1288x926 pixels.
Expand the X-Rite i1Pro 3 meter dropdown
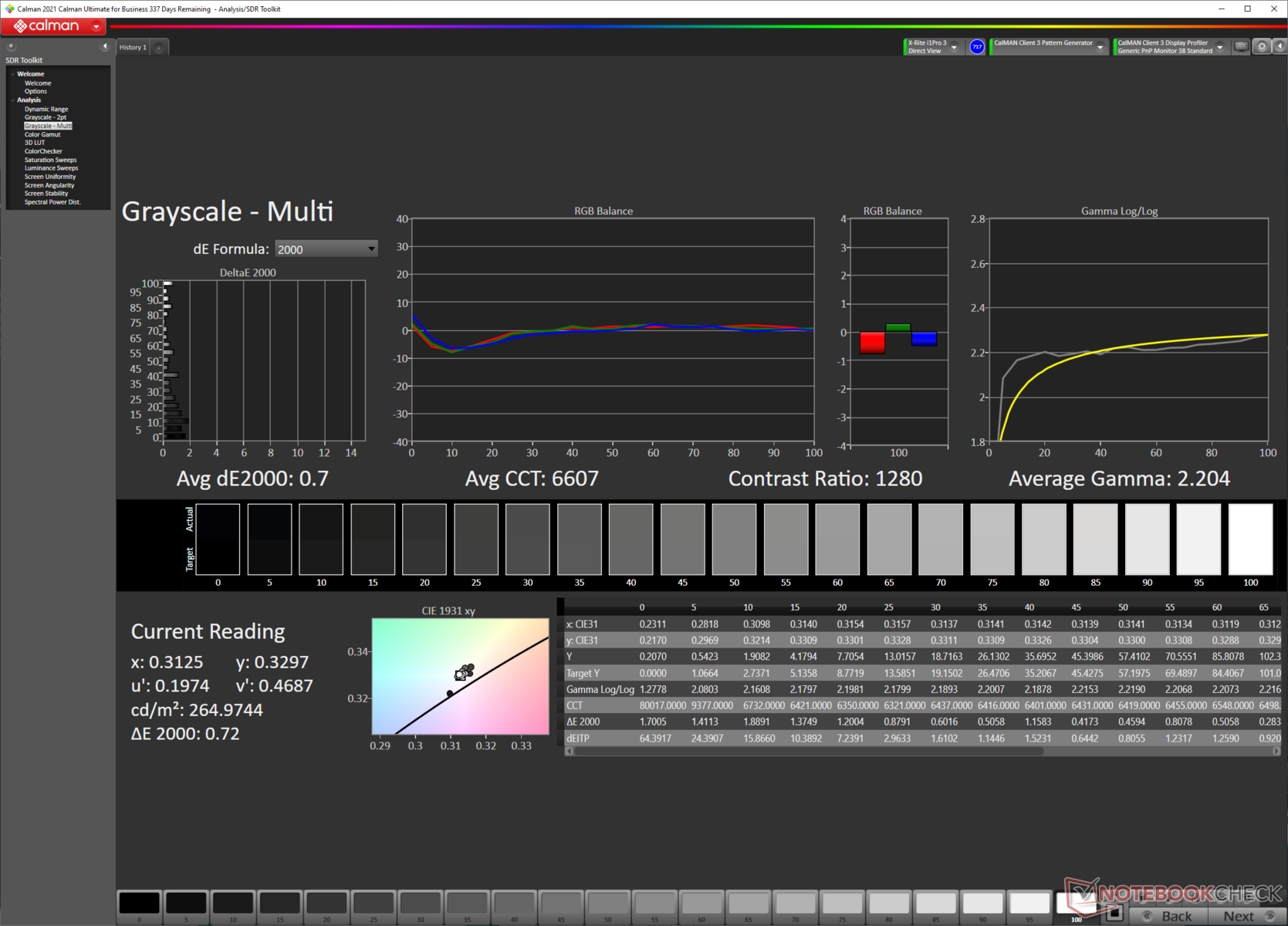954,47
